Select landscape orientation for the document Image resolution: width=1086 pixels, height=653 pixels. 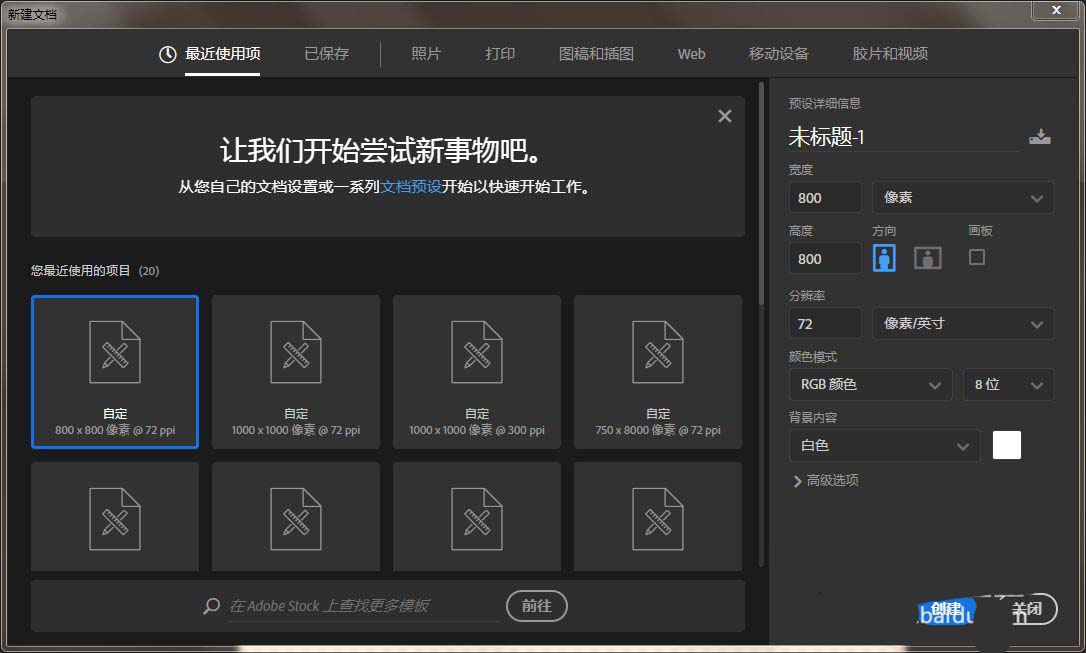pos(927,257)
